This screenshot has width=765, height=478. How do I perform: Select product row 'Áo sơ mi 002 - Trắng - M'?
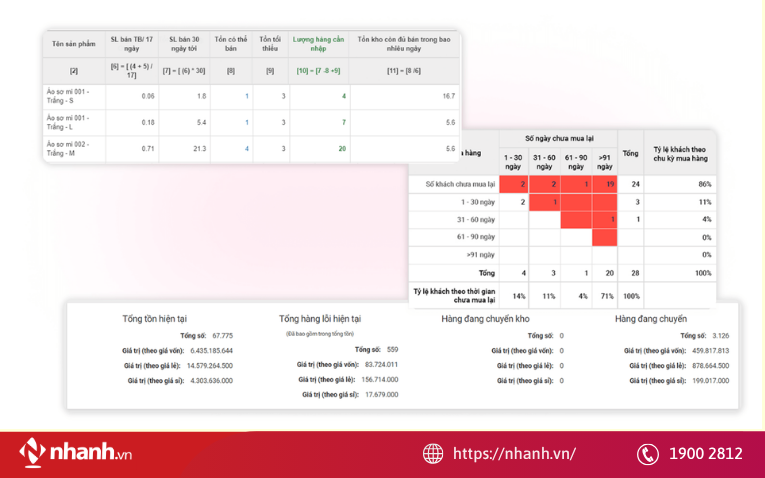click(x=251, y=149)
